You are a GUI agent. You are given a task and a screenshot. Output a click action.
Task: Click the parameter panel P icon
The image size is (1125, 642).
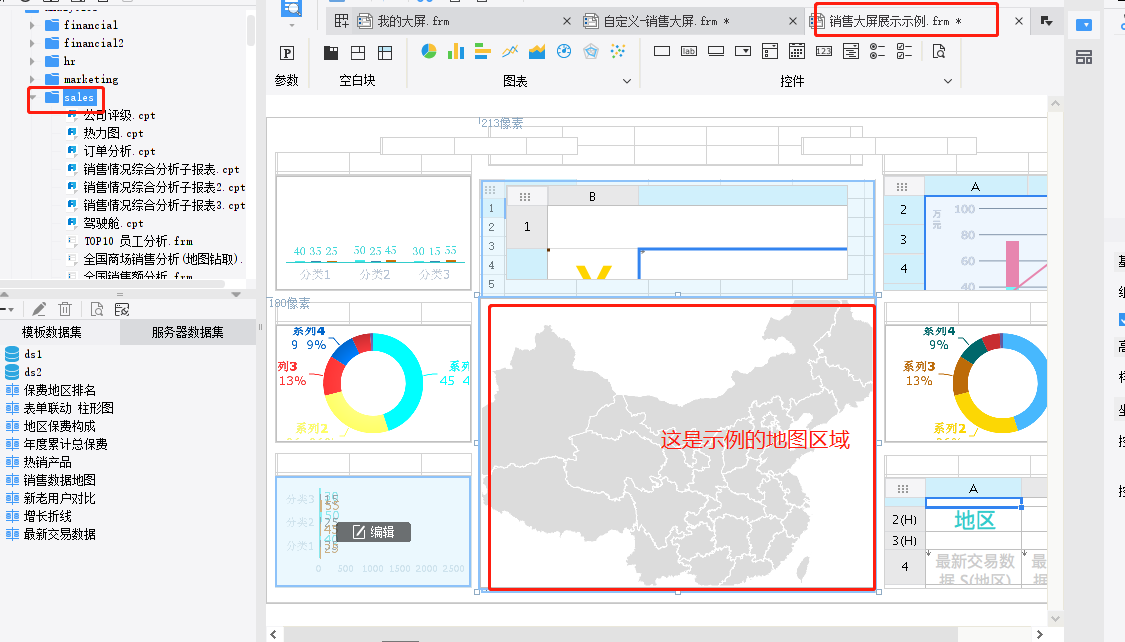tap(287, 52)
